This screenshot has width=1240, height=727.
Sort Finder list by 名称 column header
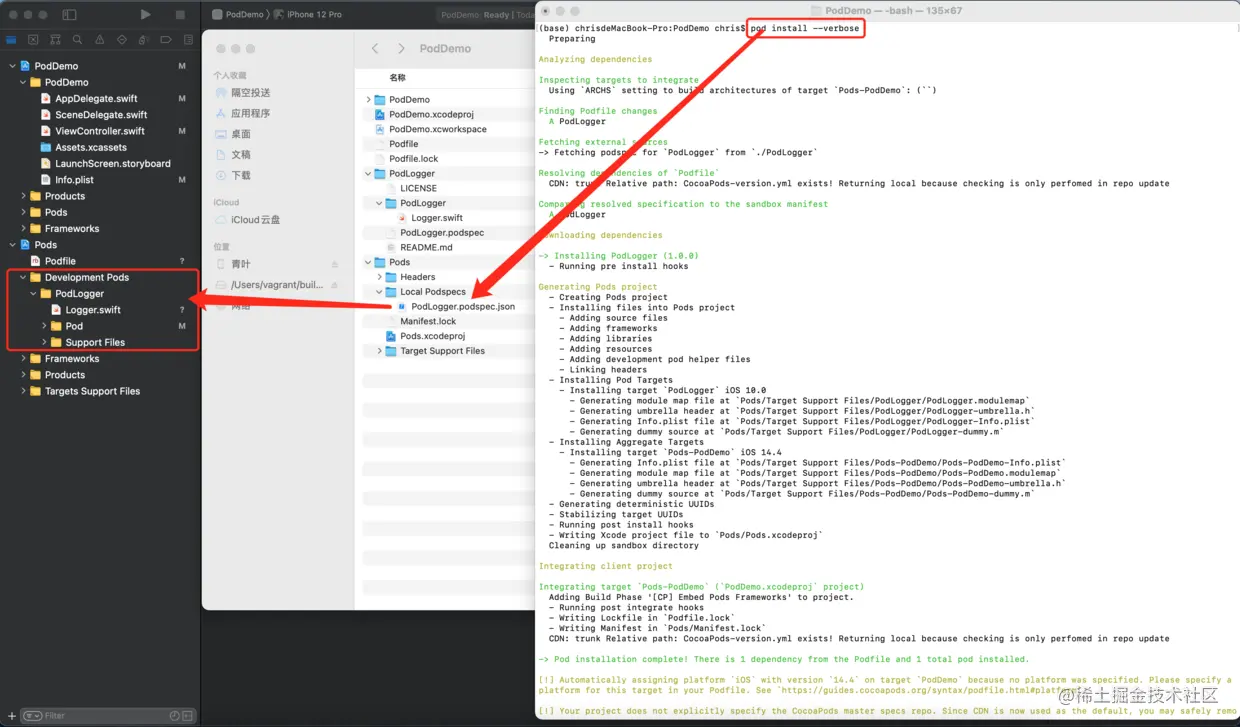point(398,78)
